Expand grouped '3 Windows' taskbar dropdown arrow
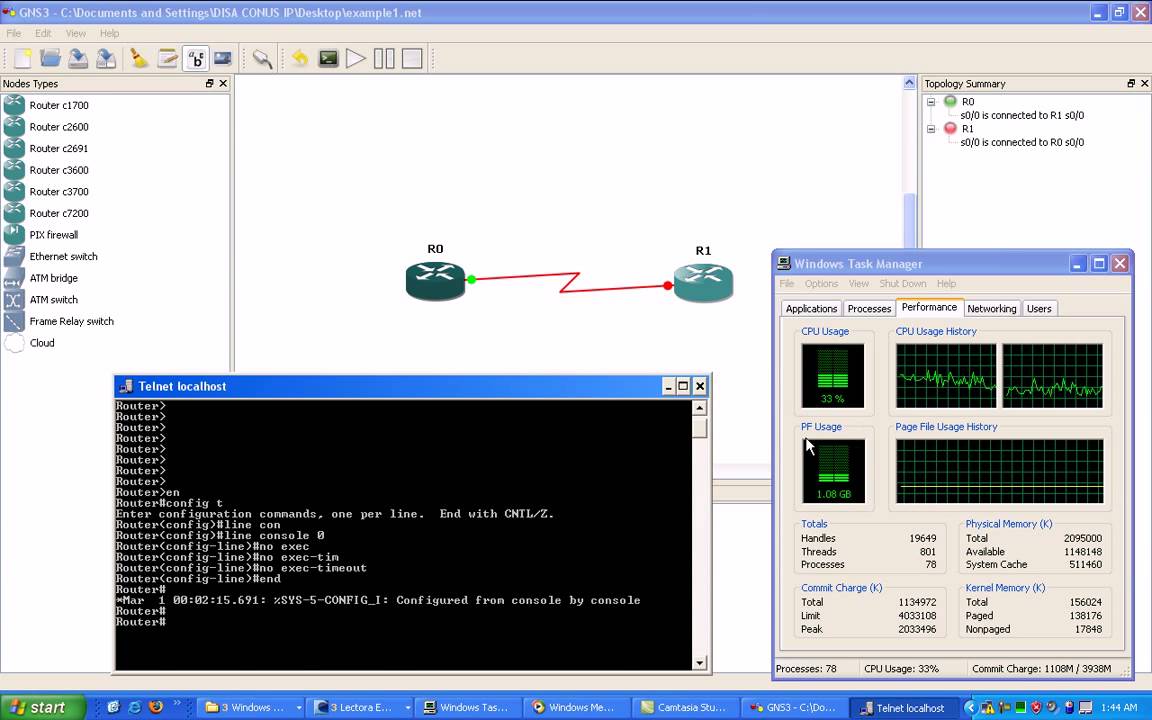Viewport: 1152px width, 720px height. click(x=299, y=708)
